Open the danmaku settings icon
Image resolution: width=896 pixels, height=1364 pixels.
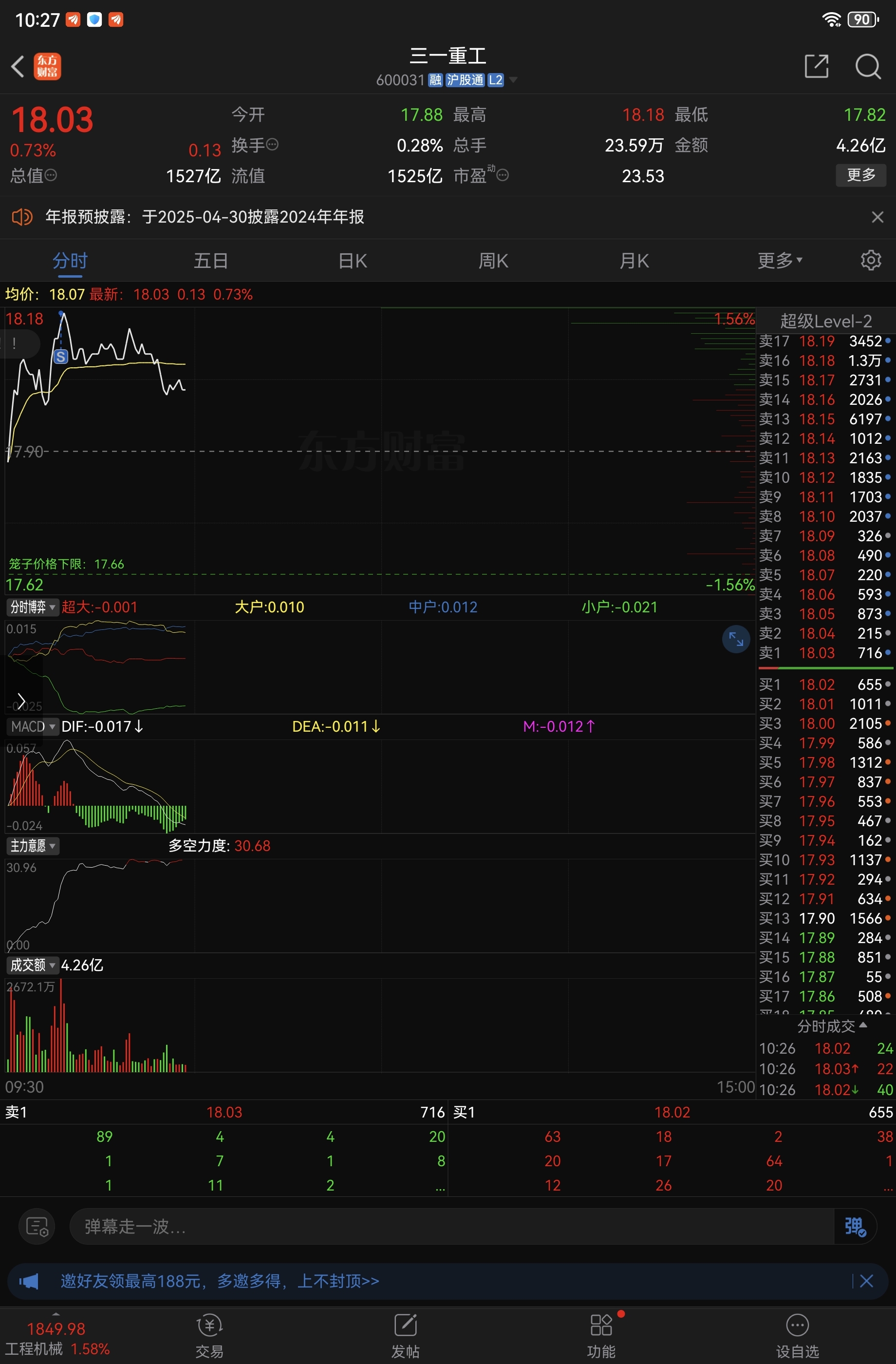pos(37,1227)
